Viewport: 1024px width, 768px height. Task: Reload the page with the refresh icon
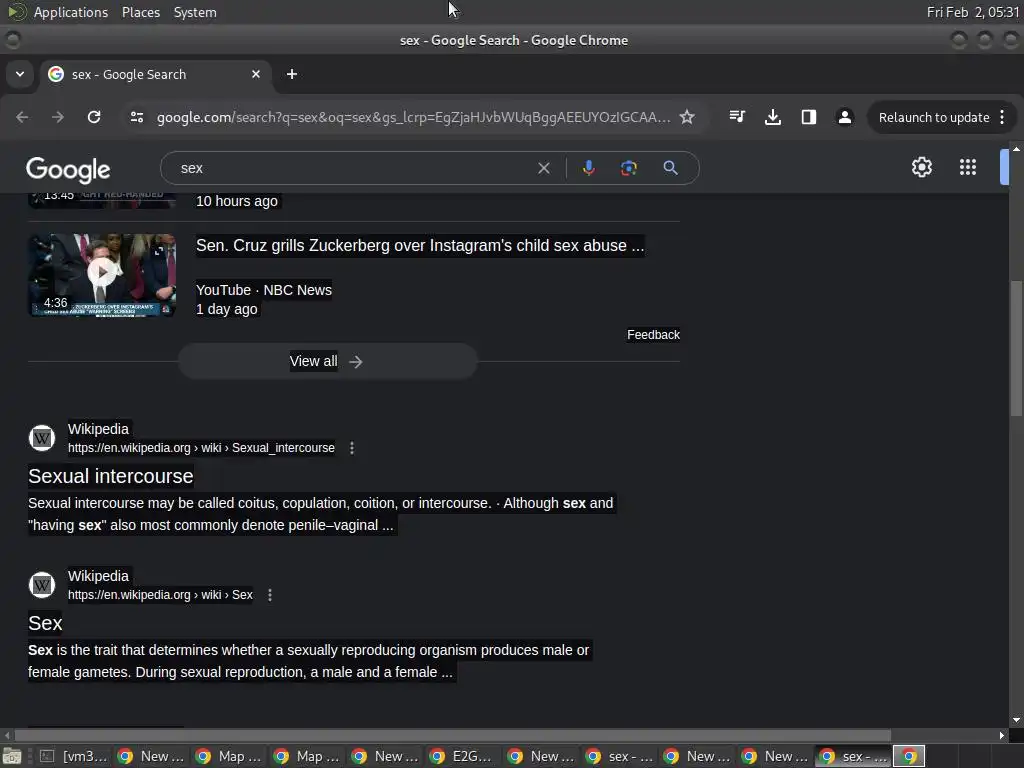[94, 118]
